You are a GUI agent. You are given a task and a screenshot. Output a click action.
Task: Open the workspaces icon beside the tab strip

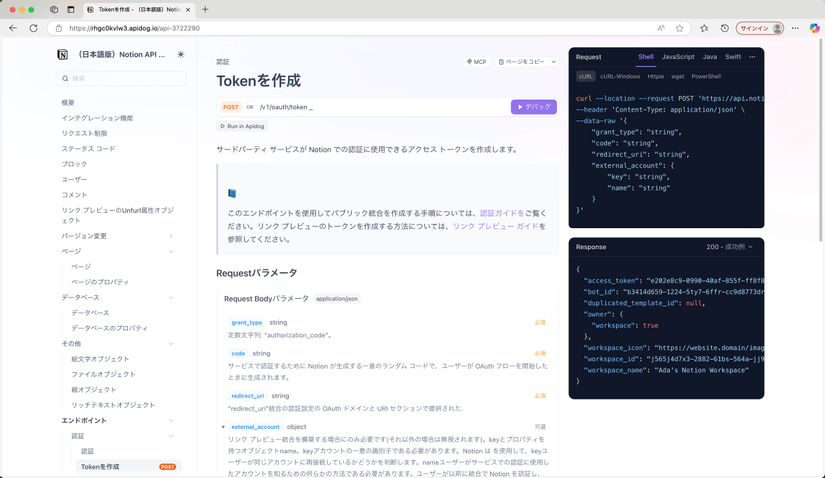point(54,9)
